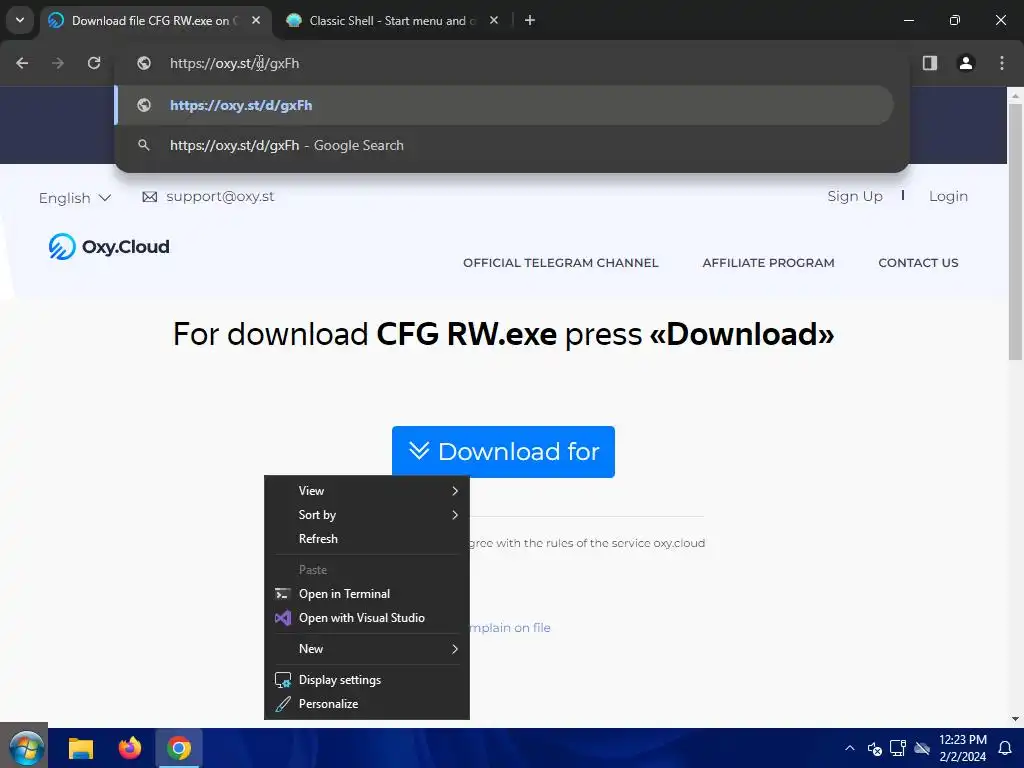This screenshot has width=1024, height=768.
Task: Open Firefox from the taskbar
Action: tap(129, 748)
